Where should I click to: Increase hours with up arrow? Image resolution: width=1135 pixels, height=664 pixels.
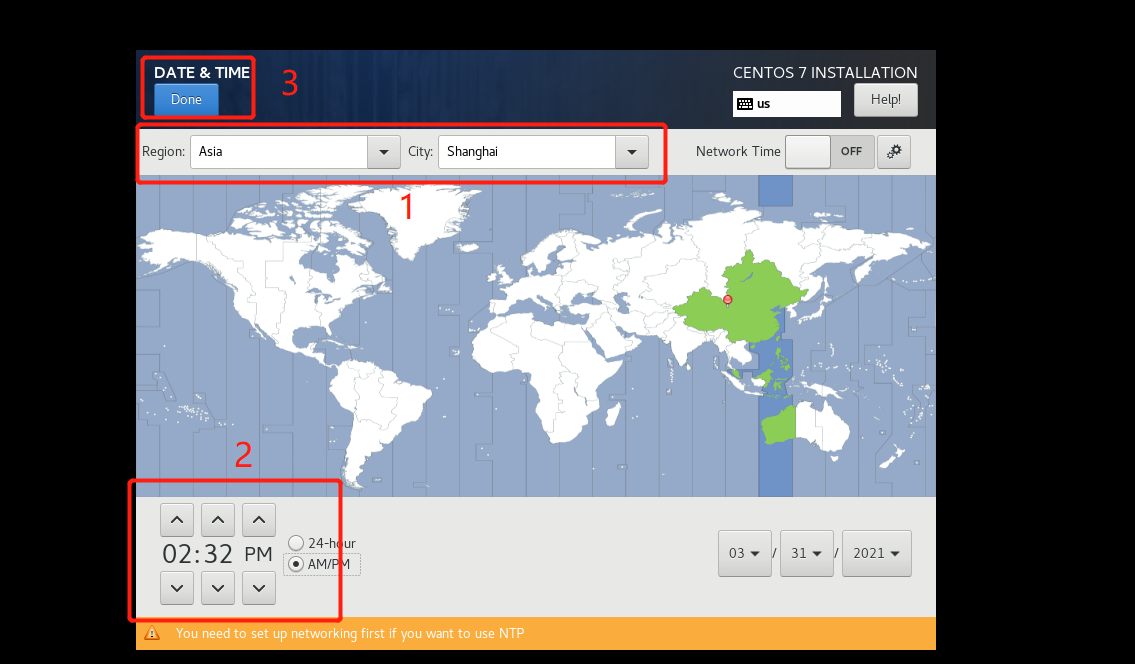[x=177, y=520]
